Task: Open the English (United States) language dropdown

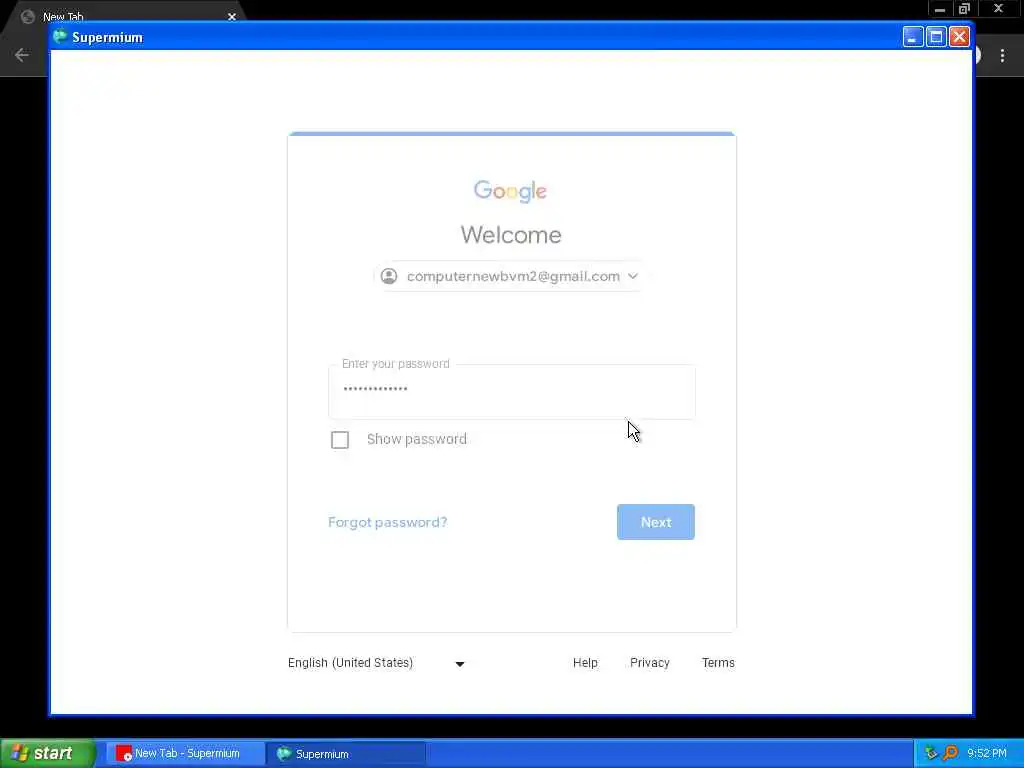Action: pyautogui.click(x=376, y=663)
